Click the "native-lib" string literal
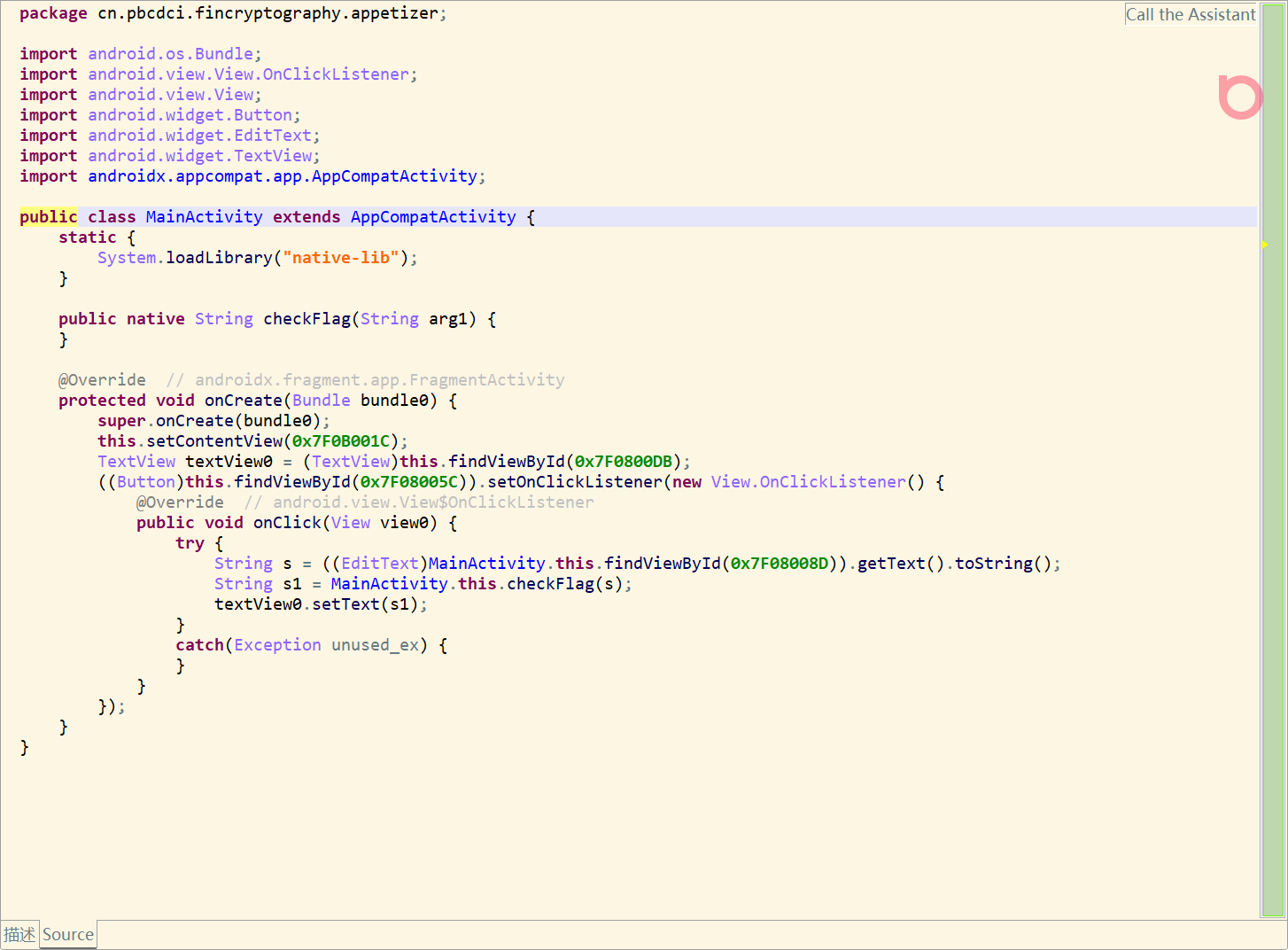Screen dimensions: 1288x950 340,258
